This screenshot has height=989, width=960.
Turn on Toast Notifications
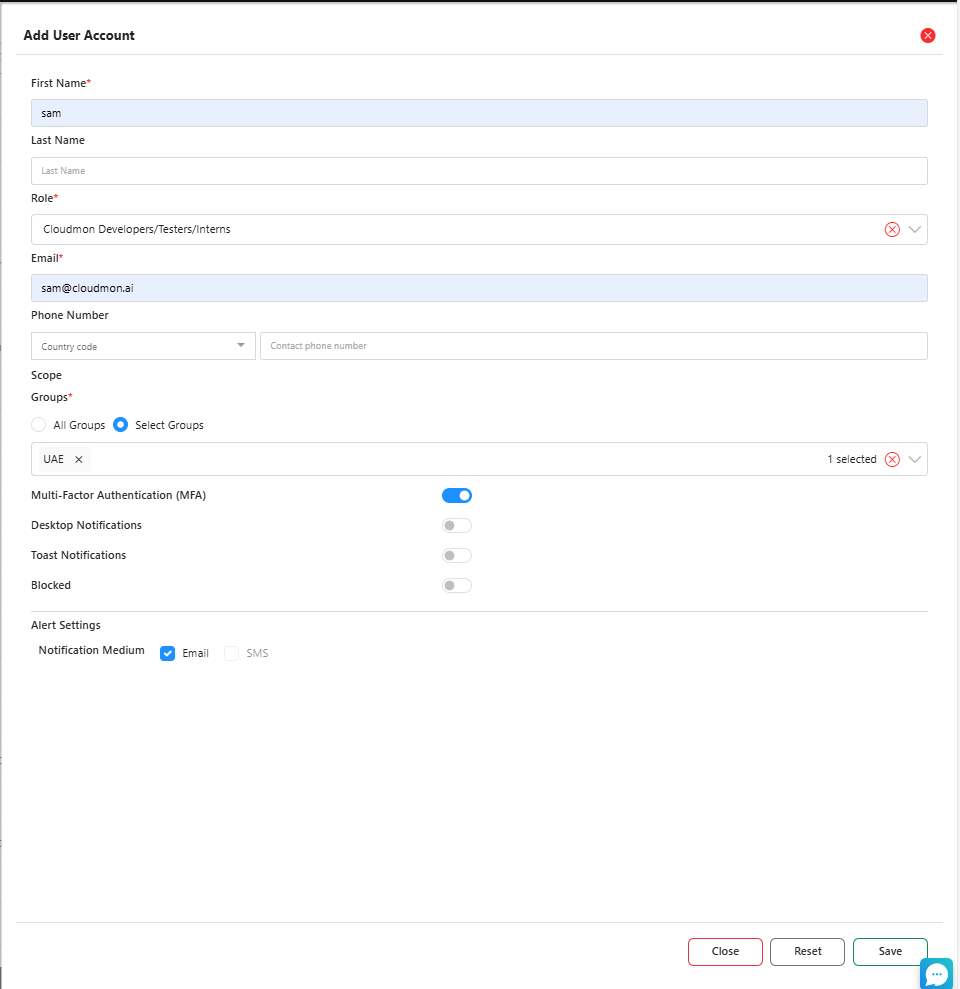coord(457,555)
